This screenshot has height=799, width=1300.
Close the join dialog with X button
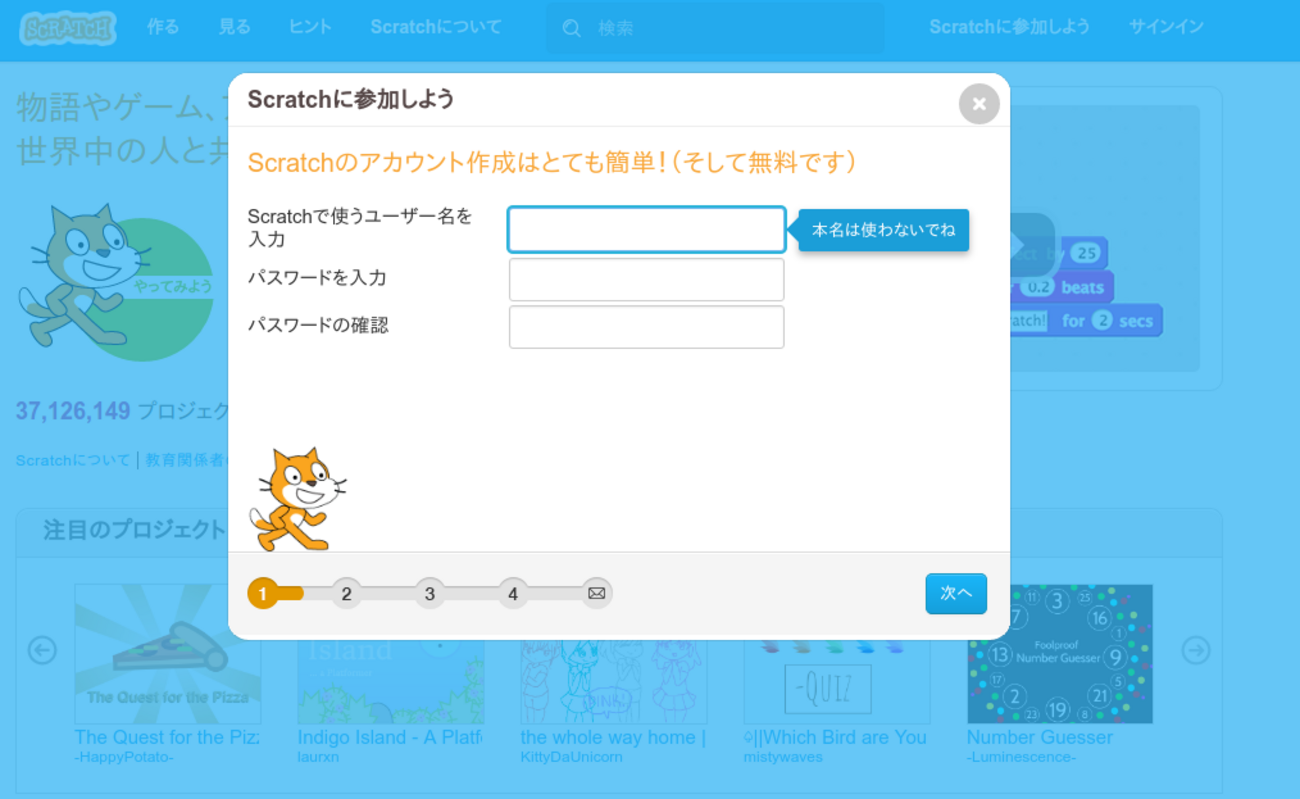pos(979,104)
